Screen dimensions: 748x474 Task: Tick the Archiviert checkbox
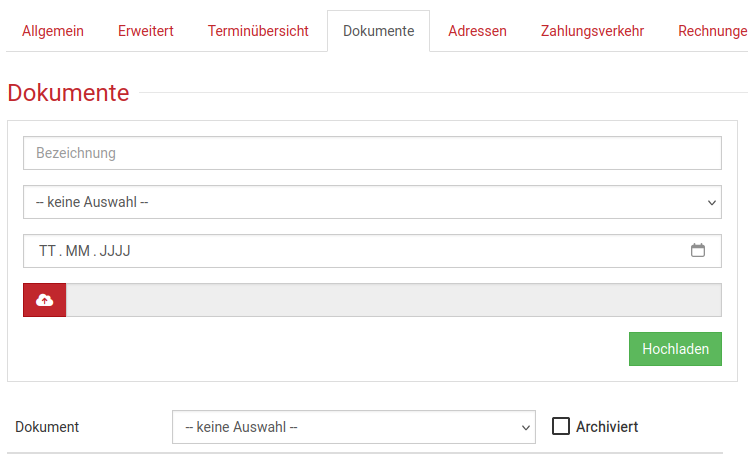tap(561, 426)
